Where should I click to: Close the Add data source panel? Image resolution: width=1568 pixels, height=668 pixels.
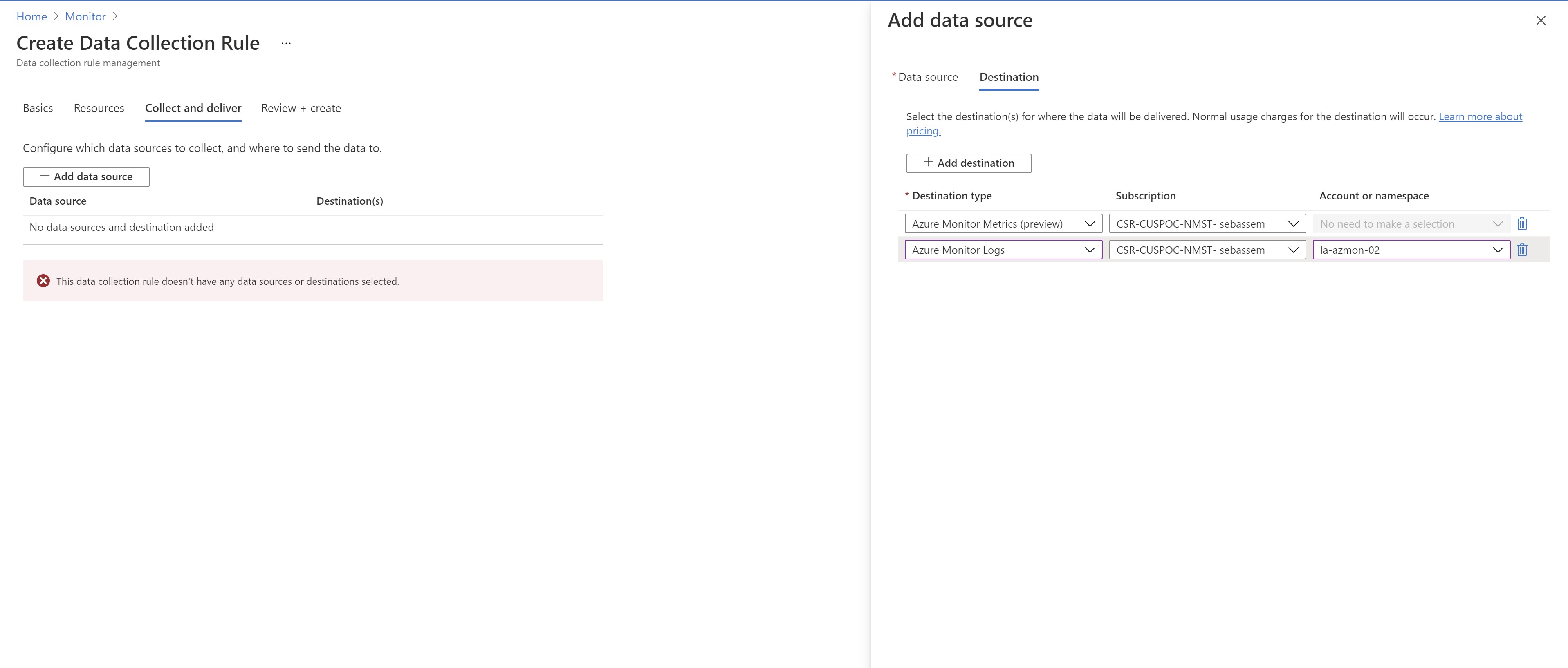coord(1541,21)
